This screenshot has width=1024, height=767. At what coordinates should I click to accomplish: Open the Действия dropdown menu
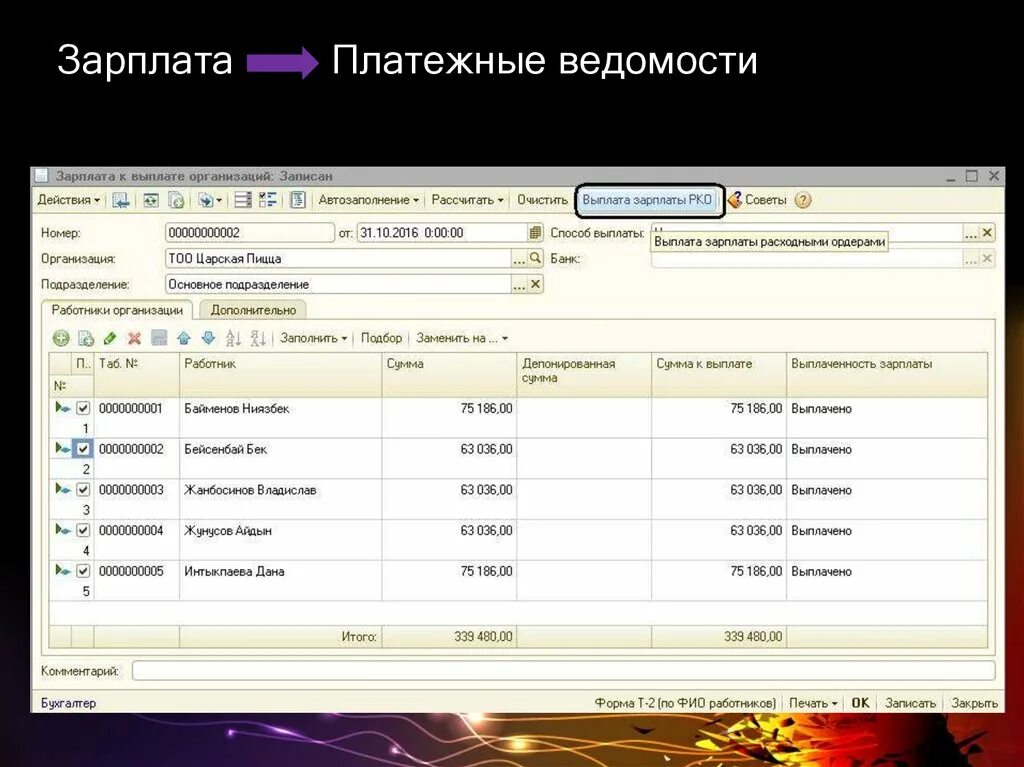tap(69, 200)
